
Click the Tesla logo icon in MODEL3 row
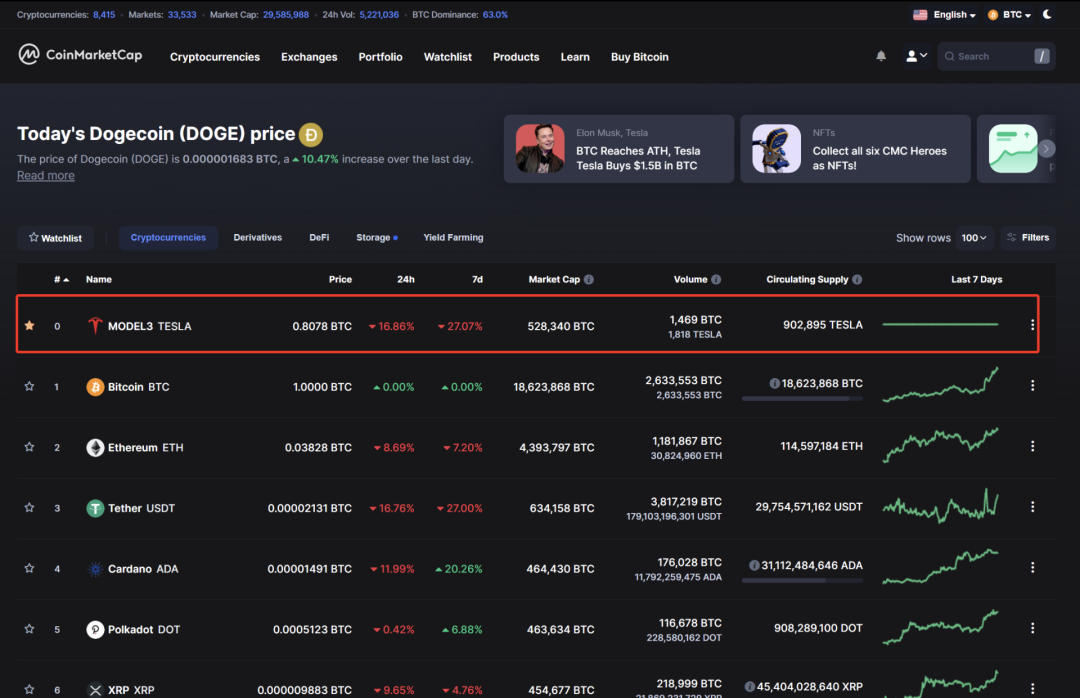[x=95, y=325]
